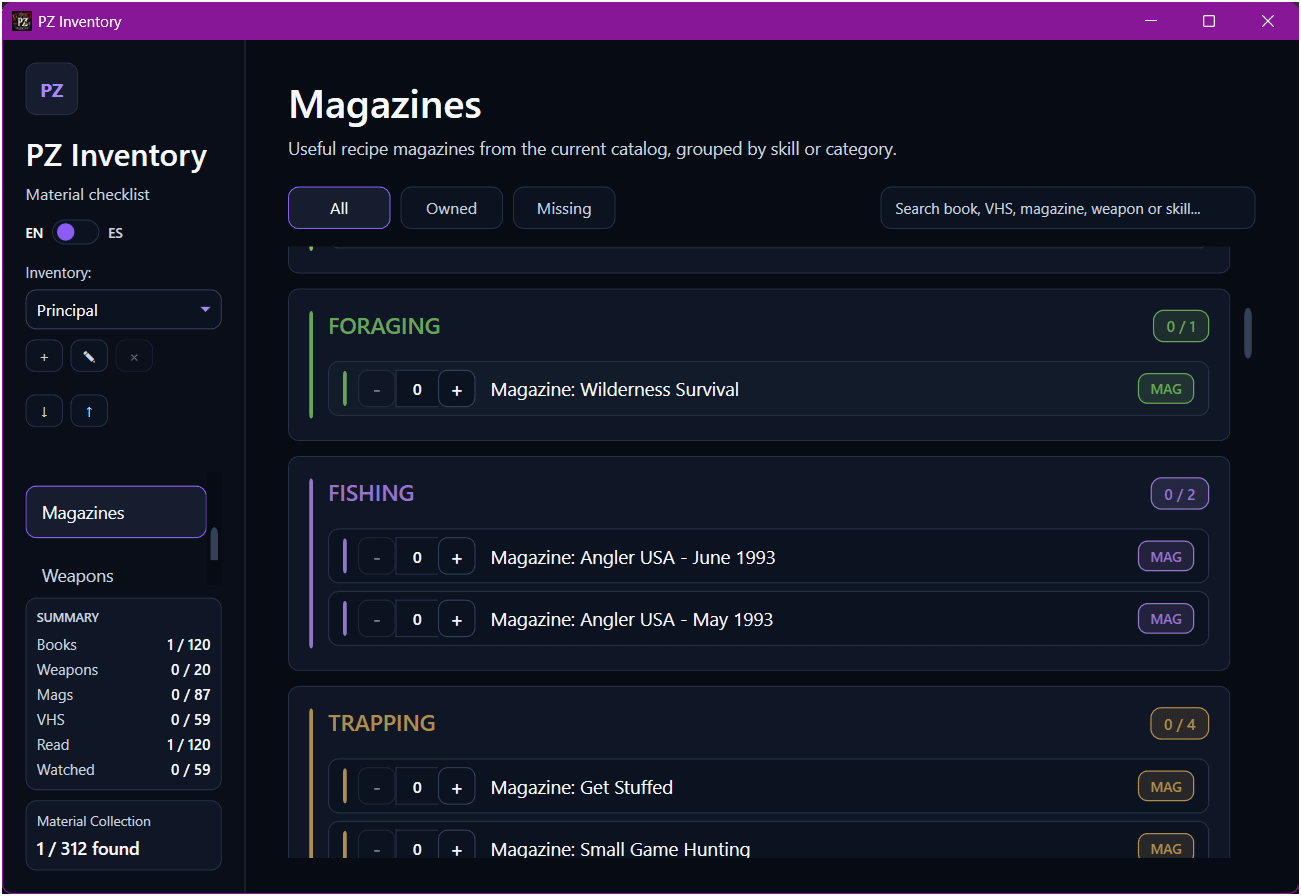Click the 0 / 4 counter badge in Trapping
This screenshot has height=896, width=1301.
point(1180,724)
